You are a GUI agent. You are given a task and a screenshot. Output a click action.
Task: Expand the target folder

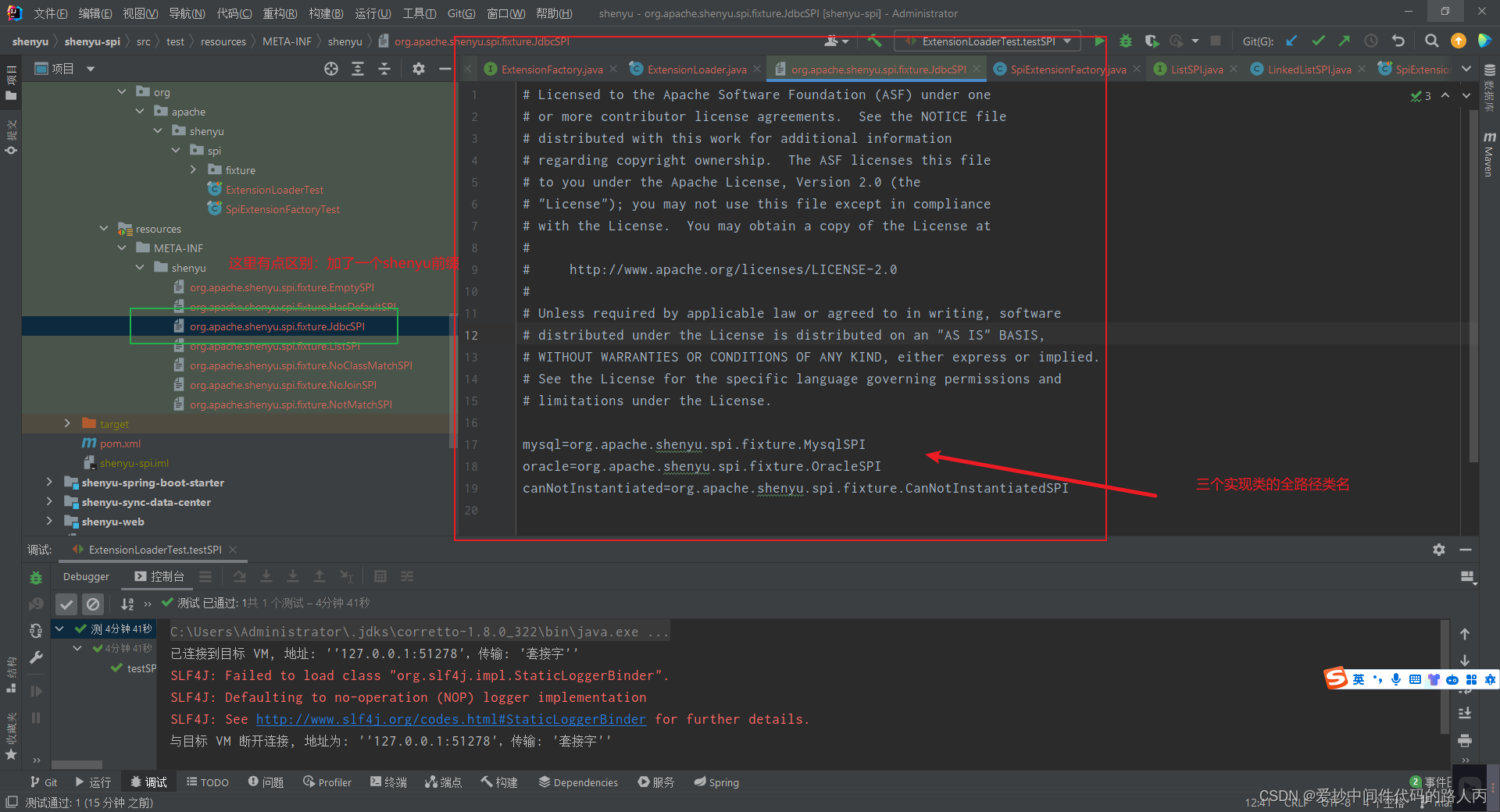tap(67, 424)
